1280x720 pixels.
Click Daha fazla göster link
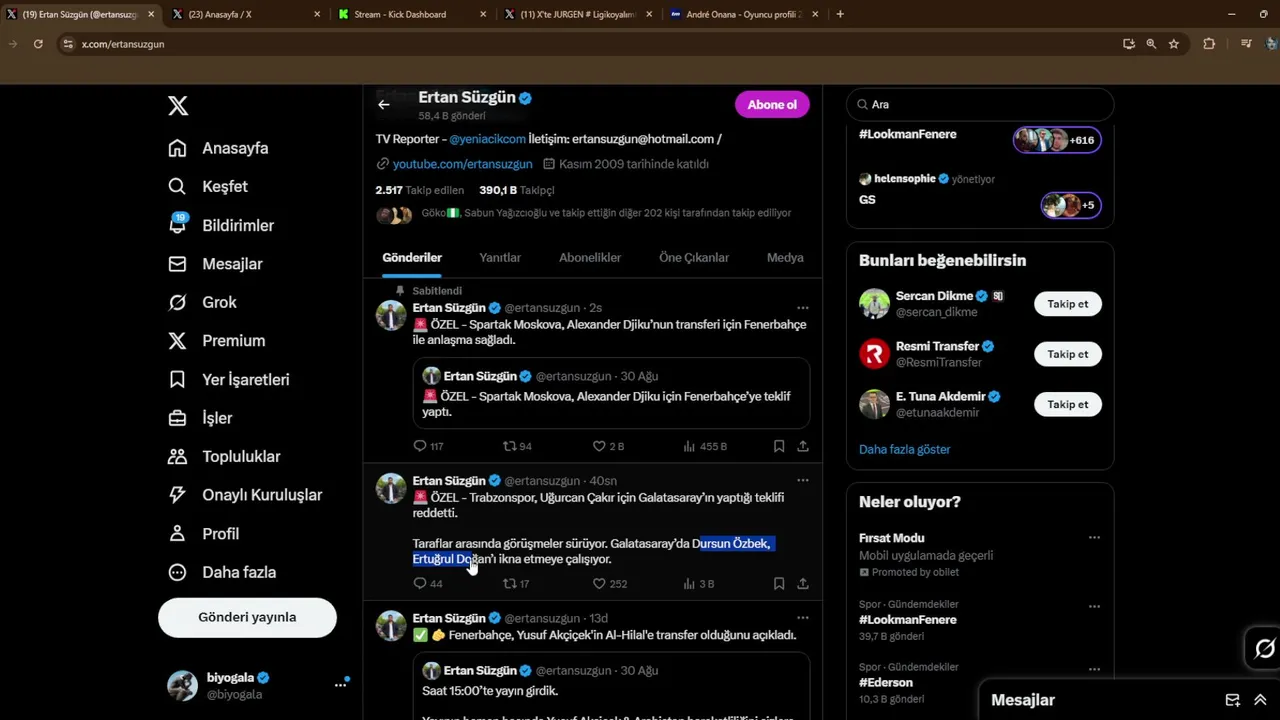point(905,449)
